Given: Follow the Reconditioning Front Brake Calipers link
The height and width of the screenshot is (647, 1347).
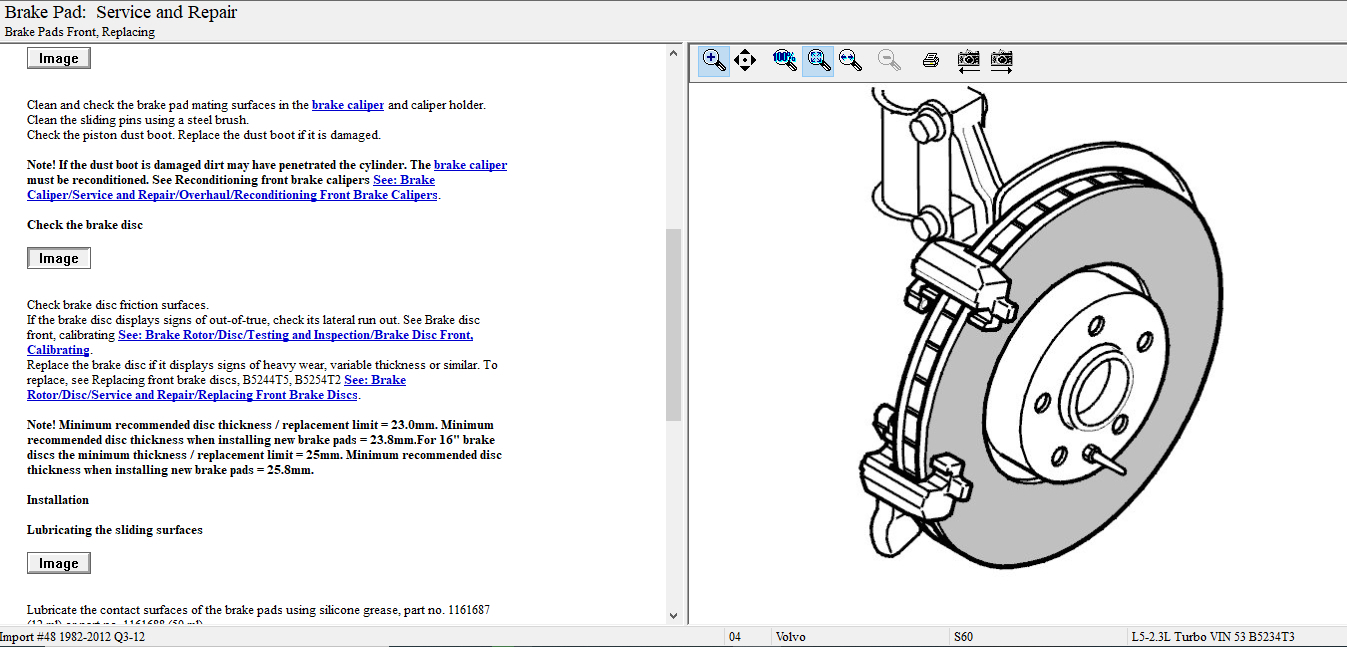Looking at the screenshot, I should point(232,195).
